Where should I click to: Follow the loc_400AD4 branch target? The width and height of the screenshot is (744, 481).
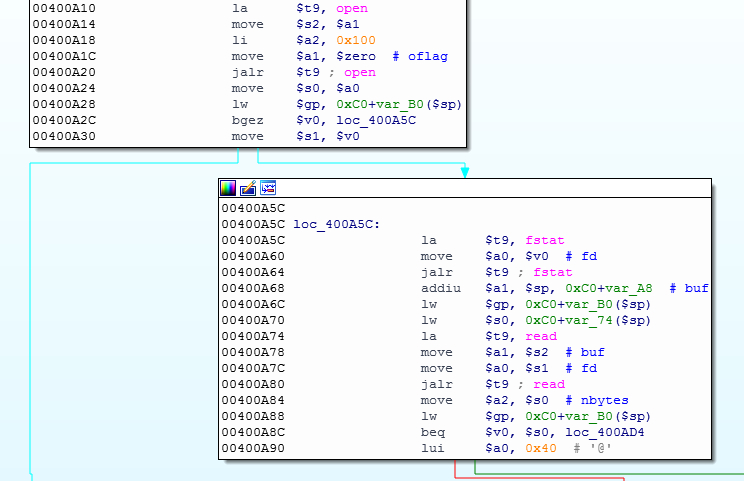[x=604, y=433]
